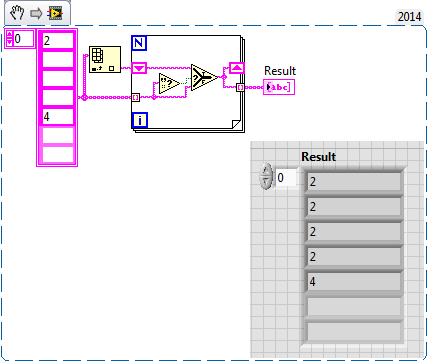
Task: Click the Result abc indicator terminal
Action: (x=279, y=87)
